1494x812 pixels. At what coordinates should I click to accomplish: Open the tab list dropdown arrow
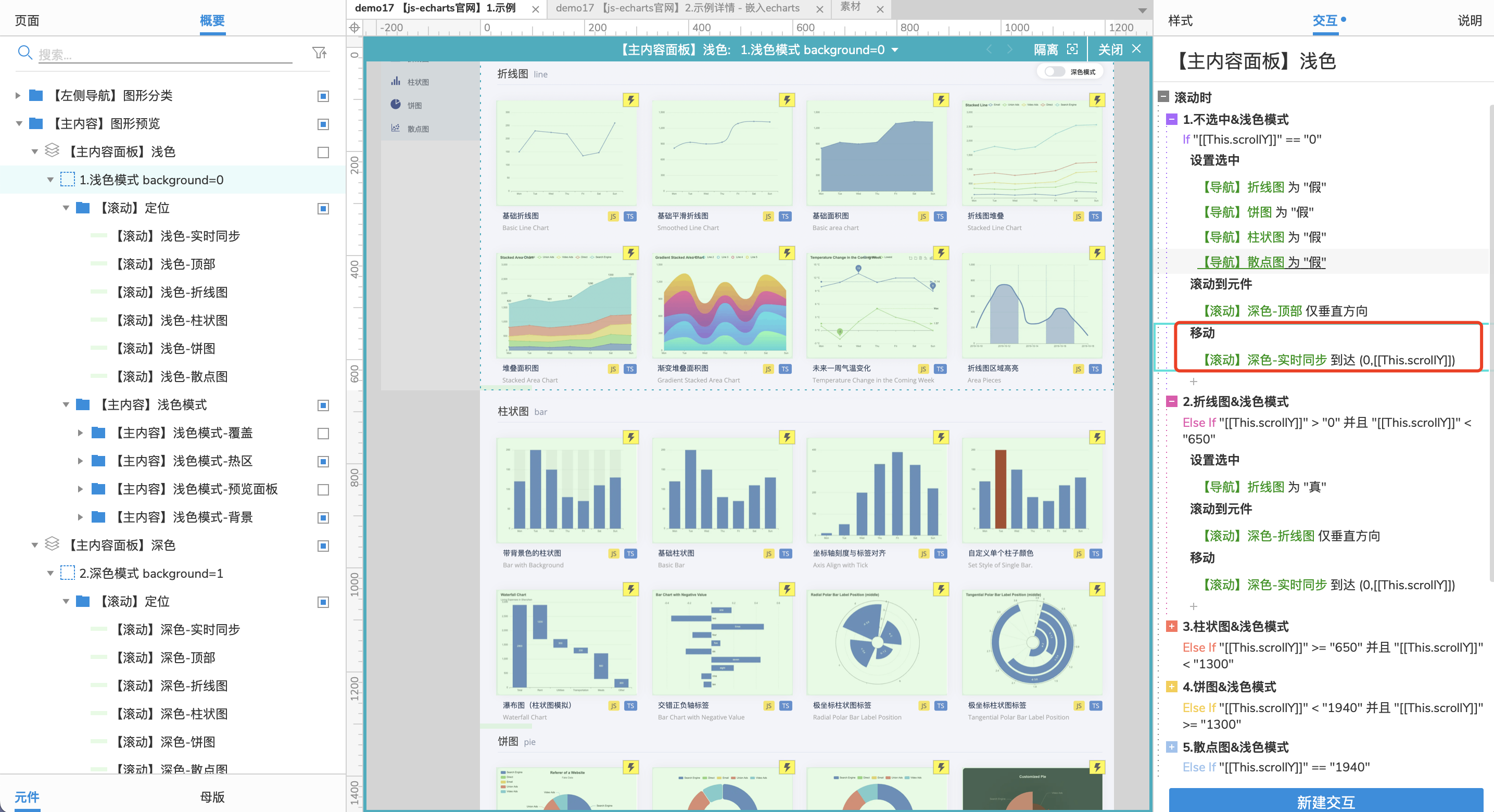[x=1142, y=10]
